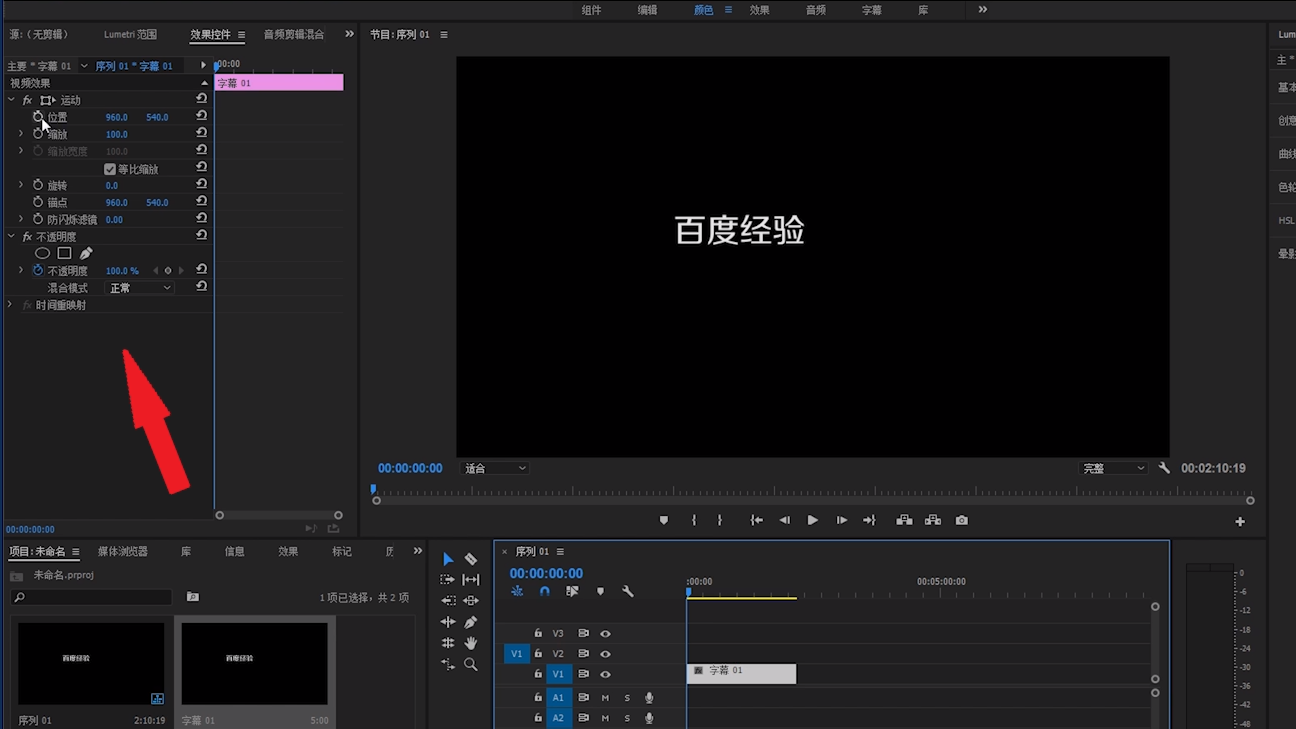Switch to 编辑 workspace
Screen dimensions: 1296x729
pyautogui.click(x=648, y=10)
